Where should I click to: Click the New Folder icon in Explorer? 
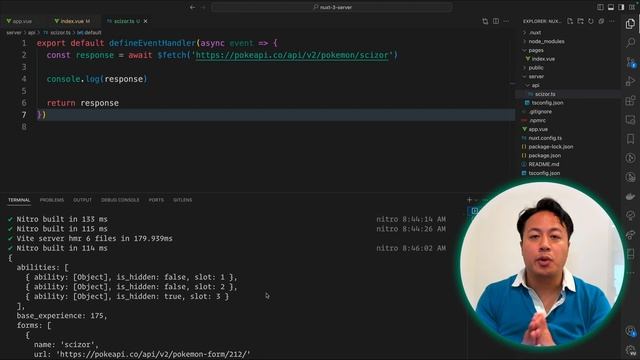pos(580,21)
